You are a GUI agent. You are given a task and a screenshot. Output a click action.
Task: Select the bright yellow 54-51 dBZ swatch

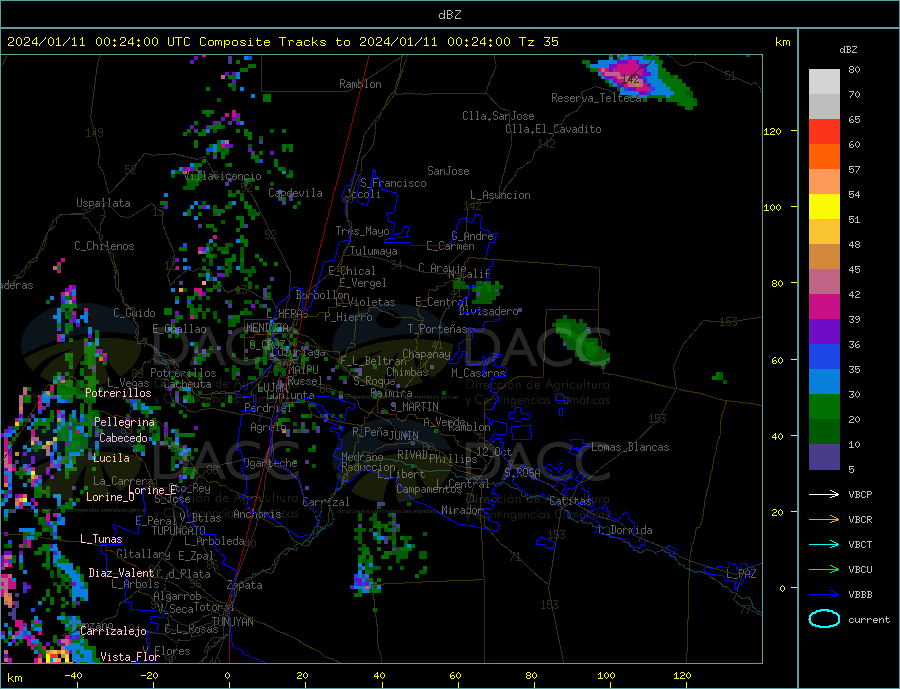tap(824, 207)
